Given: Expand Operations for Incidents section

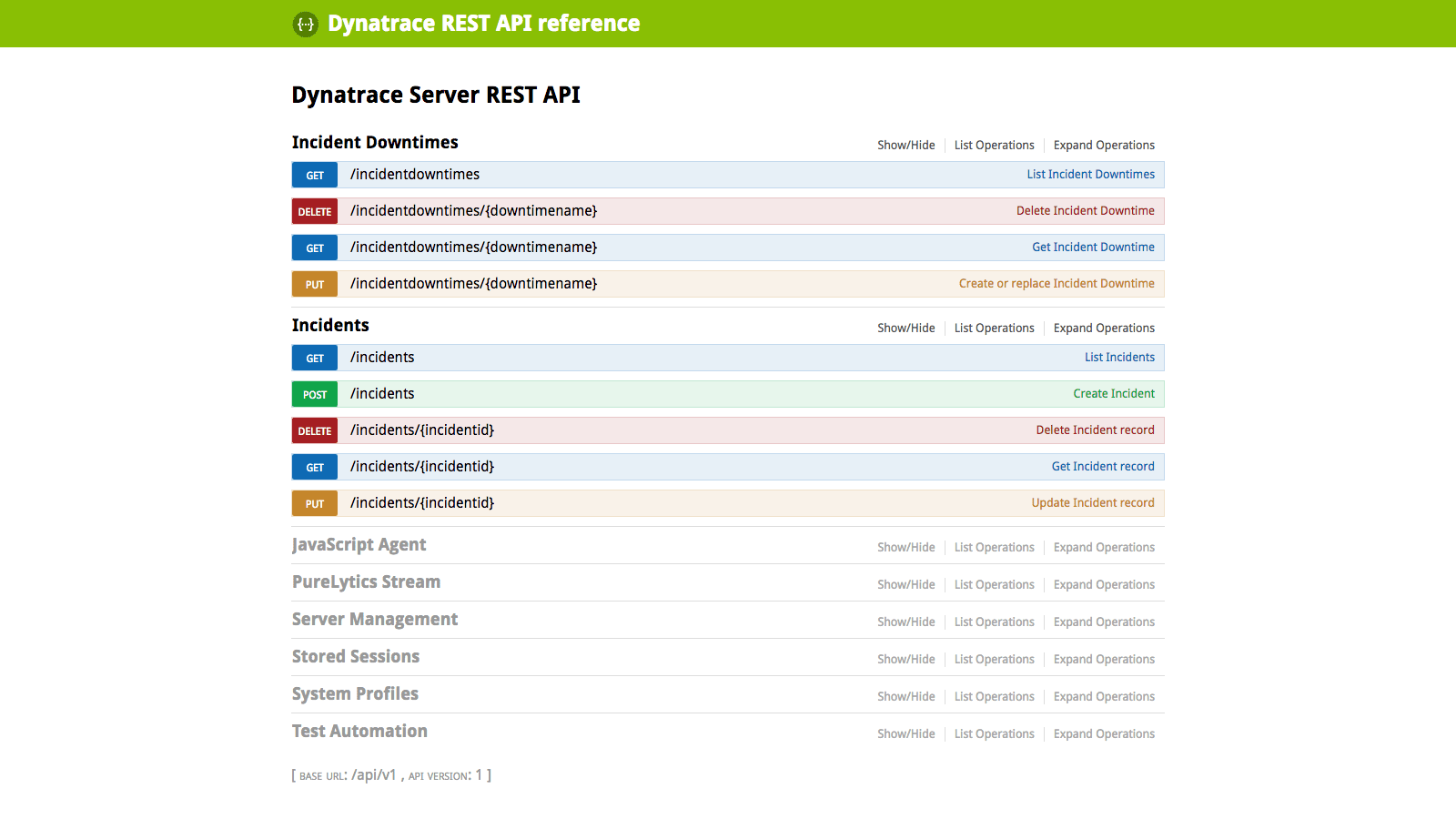Looking at the screenshot, I should [1104, 329].
